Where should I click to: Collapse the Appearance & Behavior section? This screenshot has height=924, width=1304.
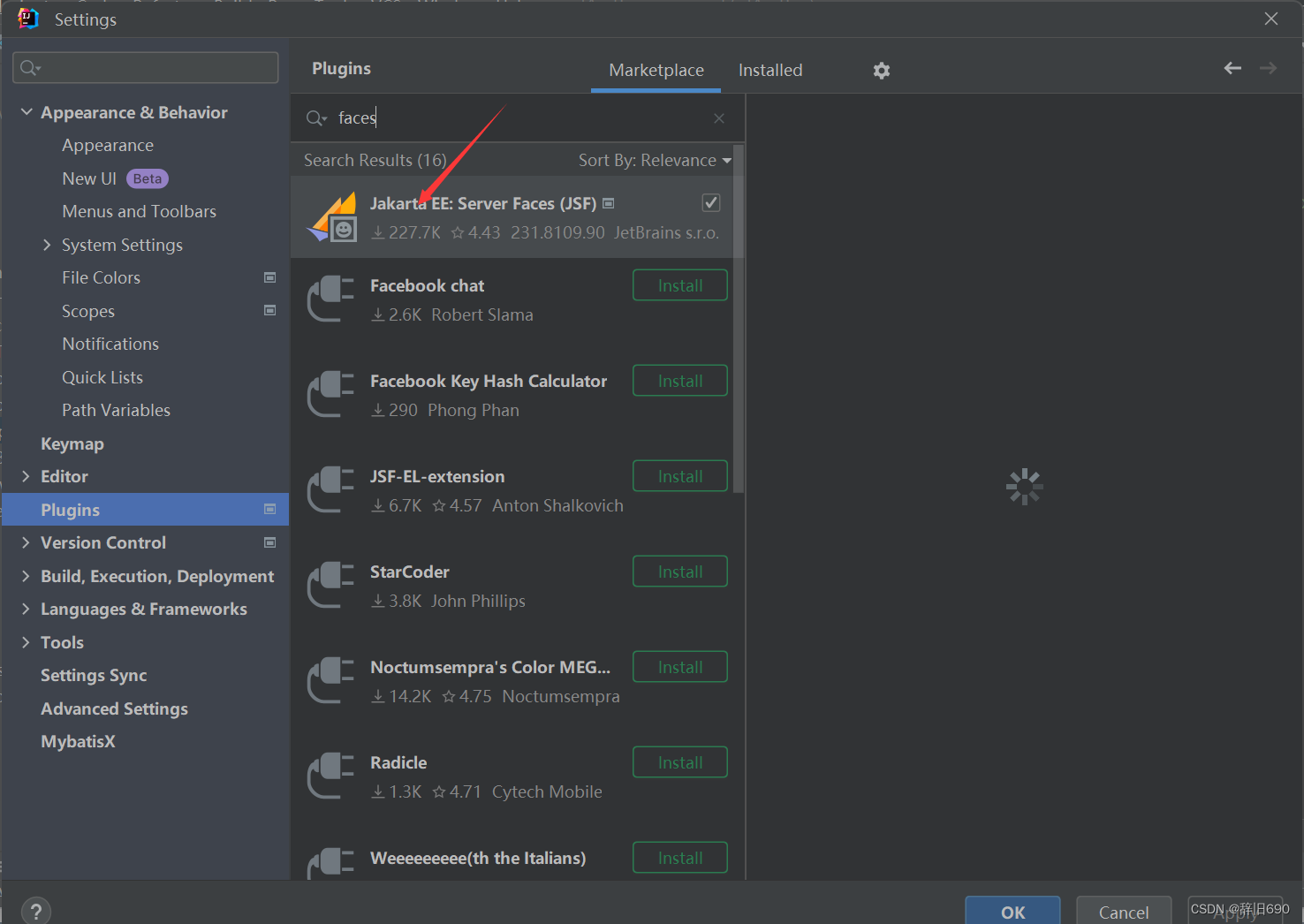pos(27,111)
